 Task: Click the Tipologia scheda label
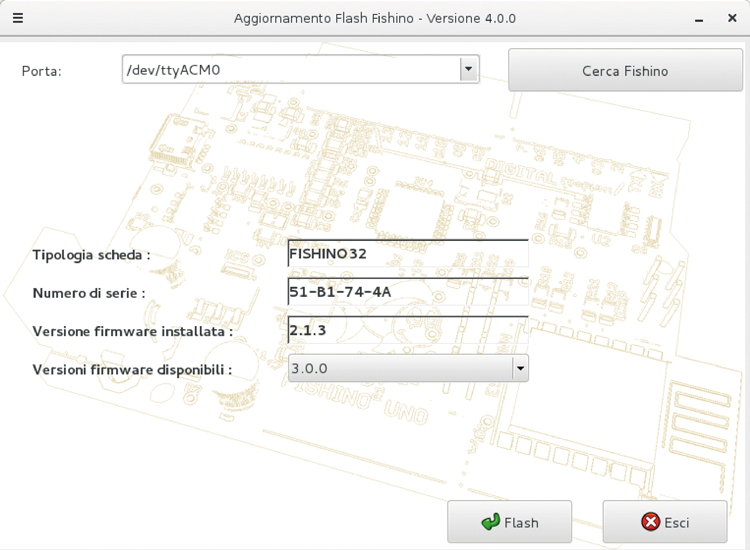click(91, 255)
